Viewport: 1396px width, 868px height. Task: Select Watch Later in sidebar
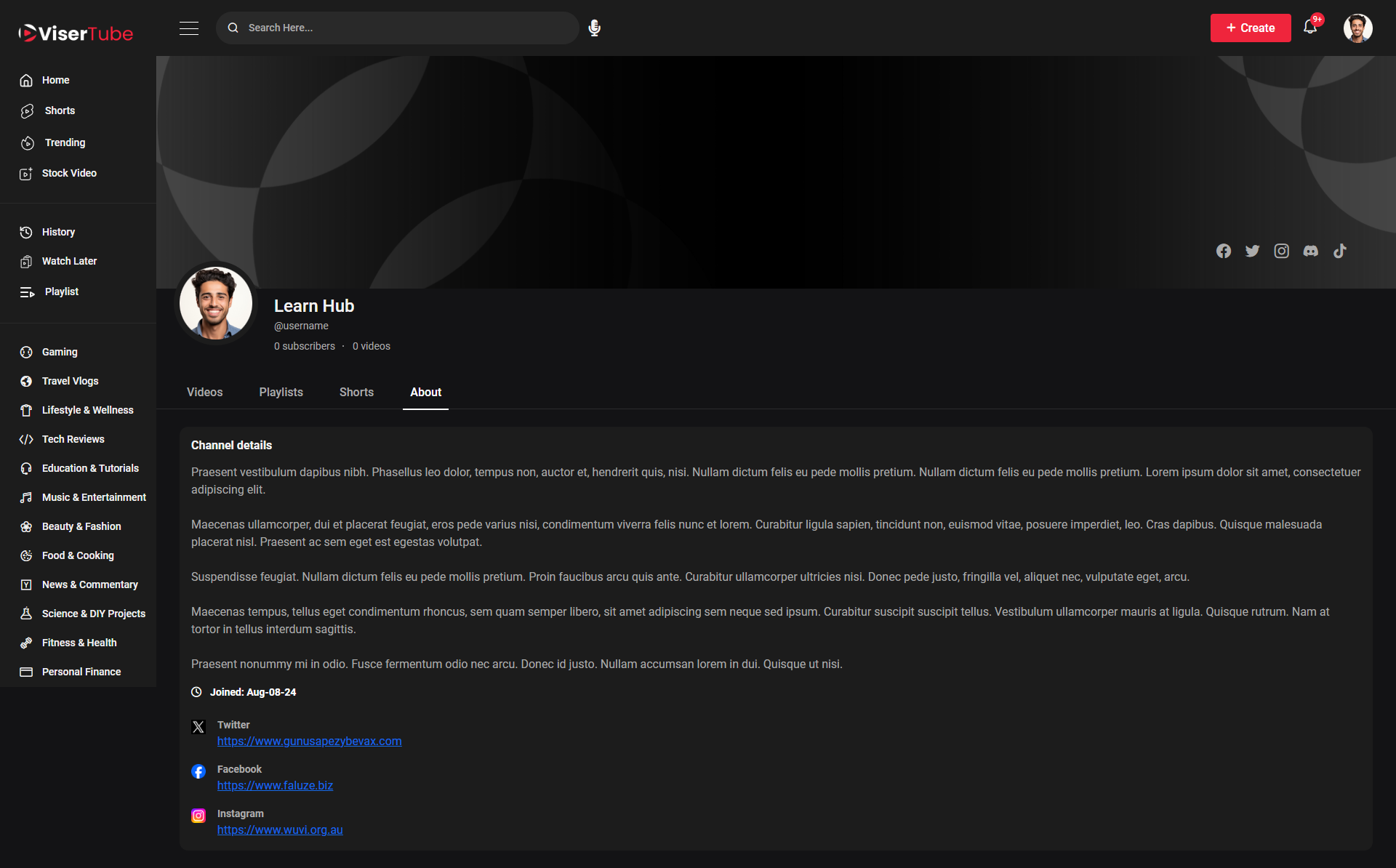[x=69, y=261]
